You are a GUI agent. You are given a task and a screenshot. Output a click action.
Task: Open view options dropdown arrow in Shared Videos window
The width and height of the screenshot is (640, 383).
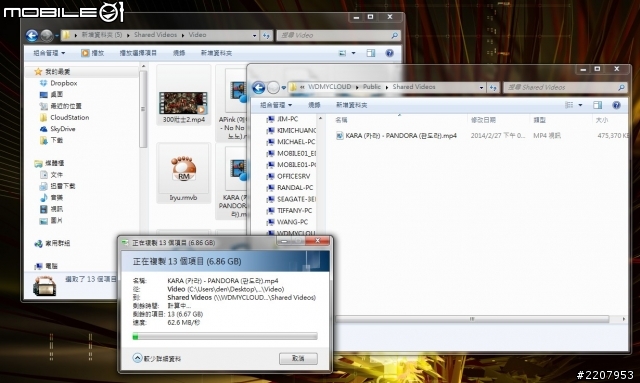click(x=580, y=105)
